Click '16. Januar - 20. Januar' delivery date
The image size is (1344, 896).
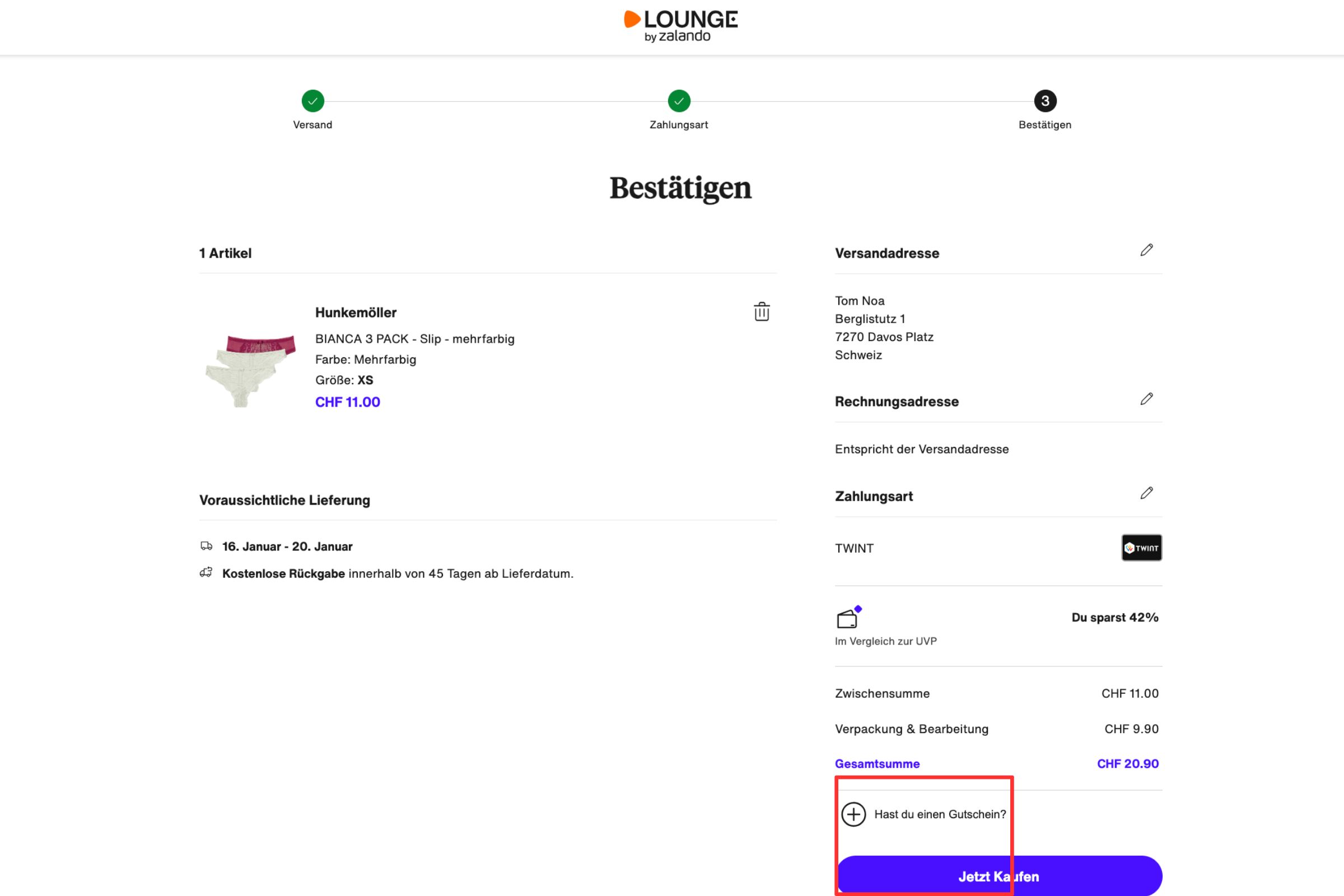pyautogui.click(x=287, y=547)
